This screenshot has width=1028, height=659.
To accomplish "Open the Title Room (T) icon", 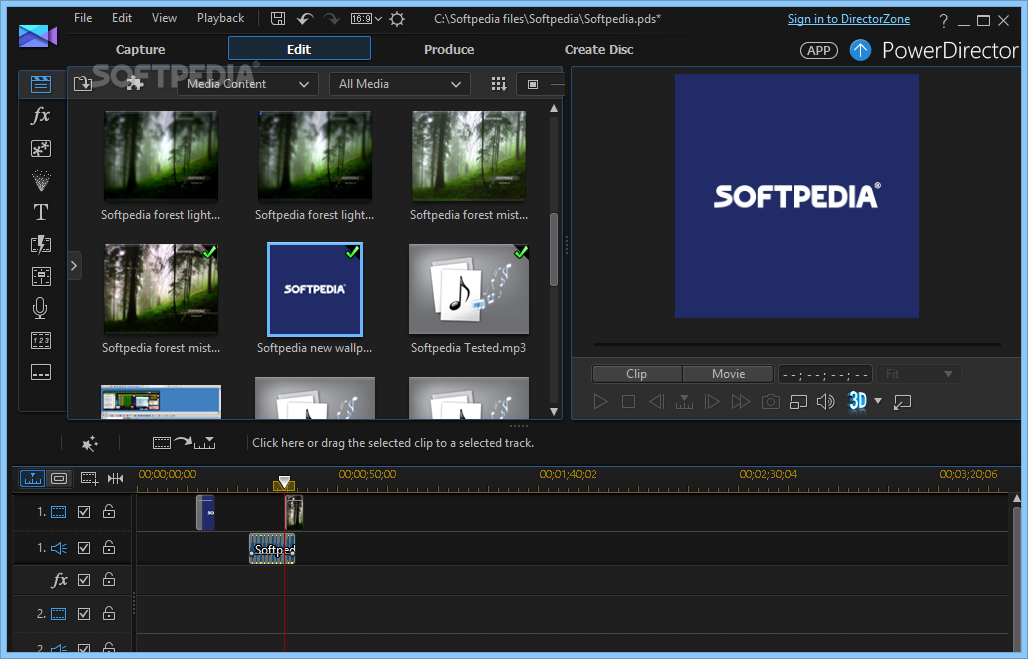I will [41, 212].
